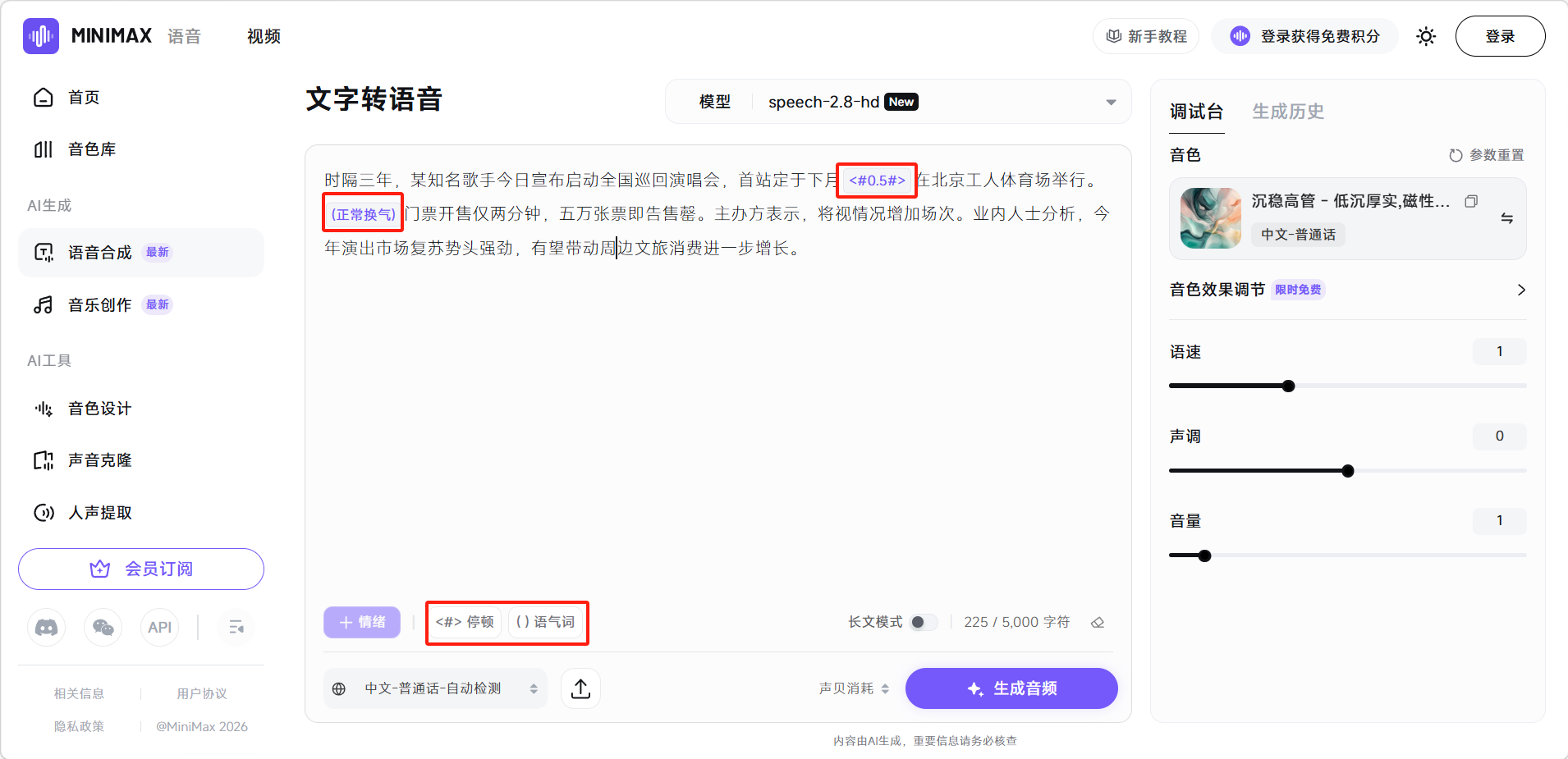
Task: Copy the voice name with copy icon
Action: (1471, 201)
